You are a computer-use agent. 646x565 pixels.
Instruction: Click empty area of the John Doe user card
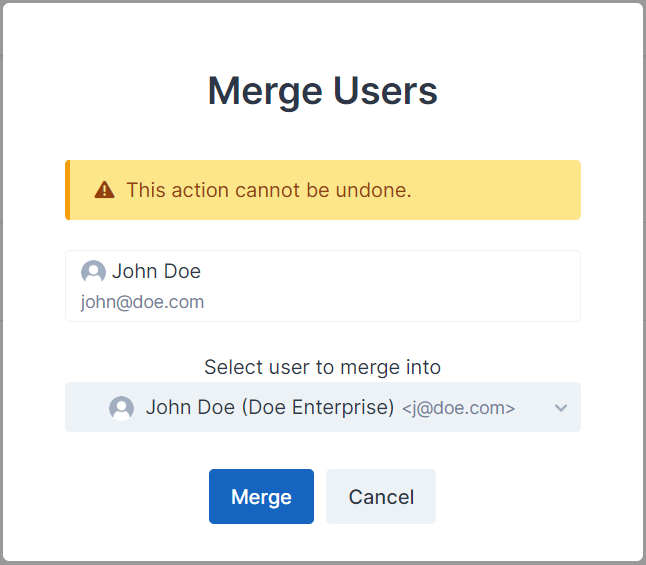click(391, 286)
